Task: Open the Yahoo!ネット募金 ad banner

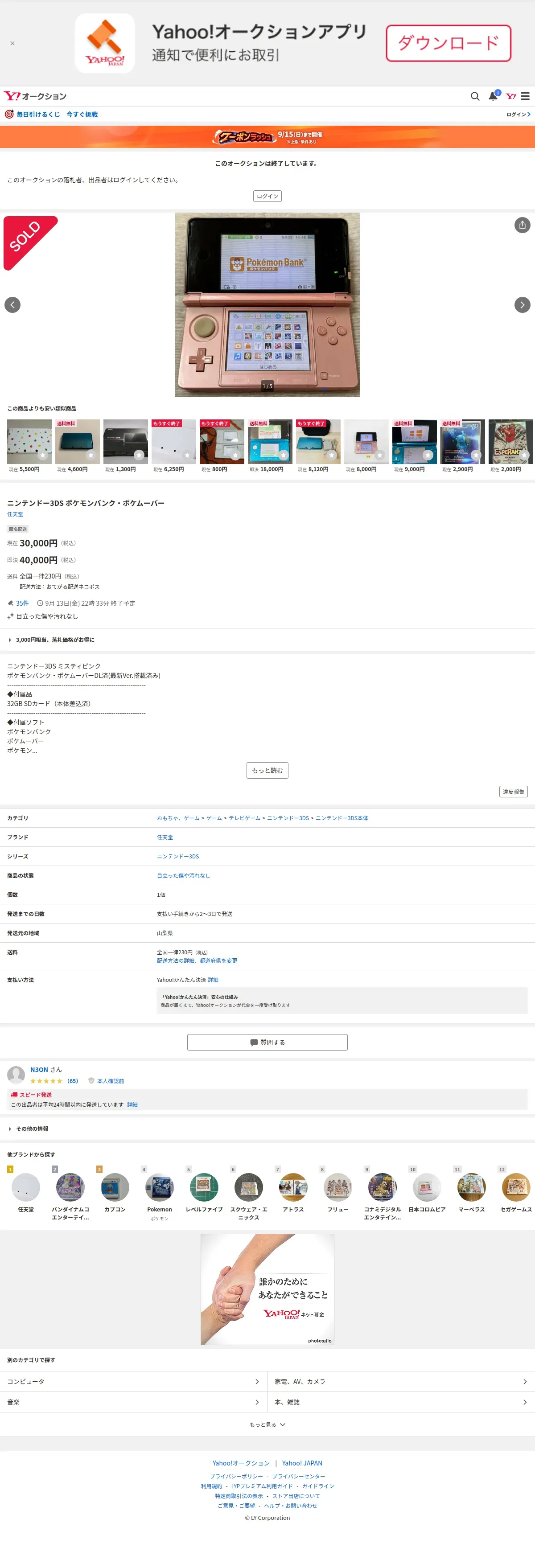Action: coord(267,1289)
